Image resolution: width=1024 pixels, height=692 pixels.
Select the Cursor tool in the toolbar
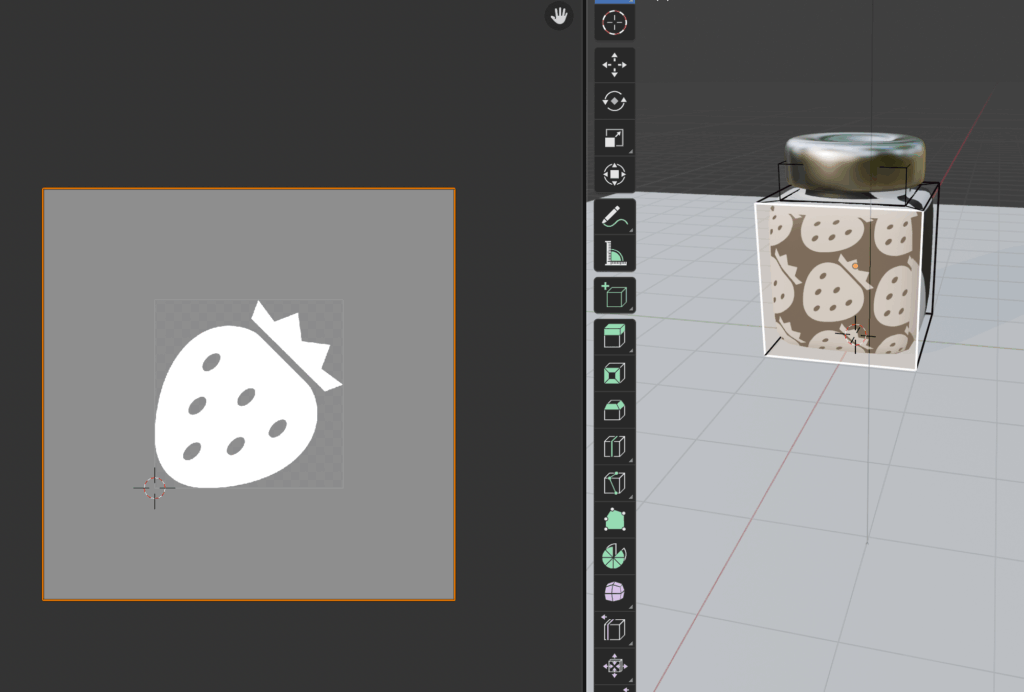click(614, 22)
